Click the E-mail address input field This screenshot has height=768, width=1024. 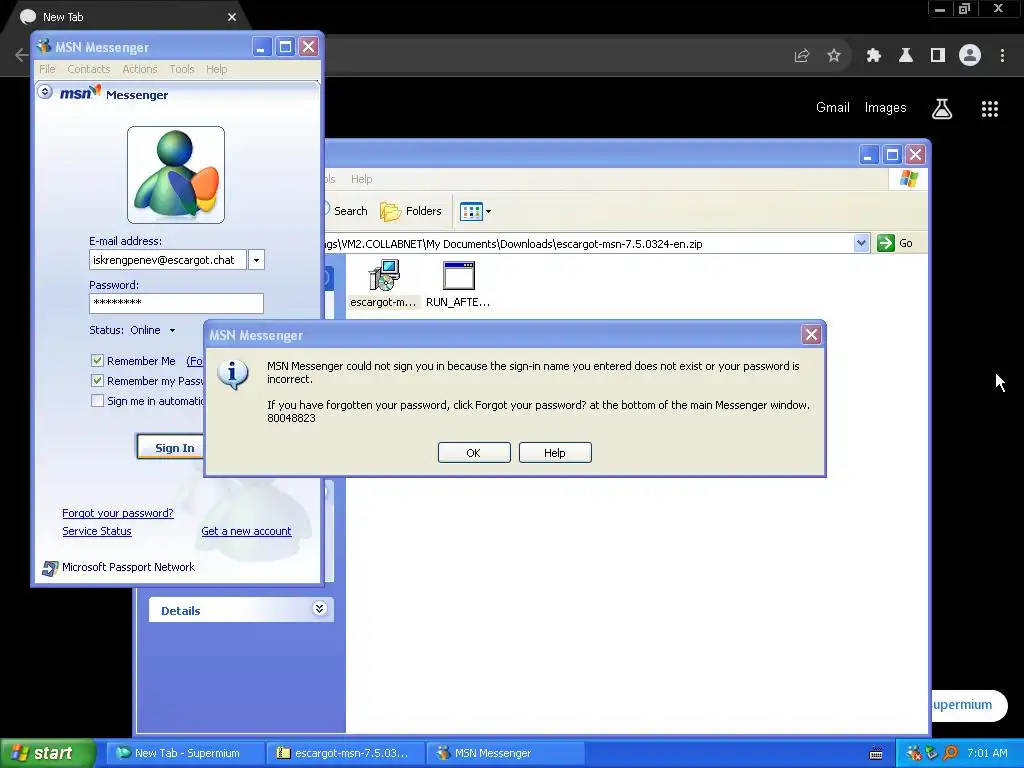[x=168, y=260]
